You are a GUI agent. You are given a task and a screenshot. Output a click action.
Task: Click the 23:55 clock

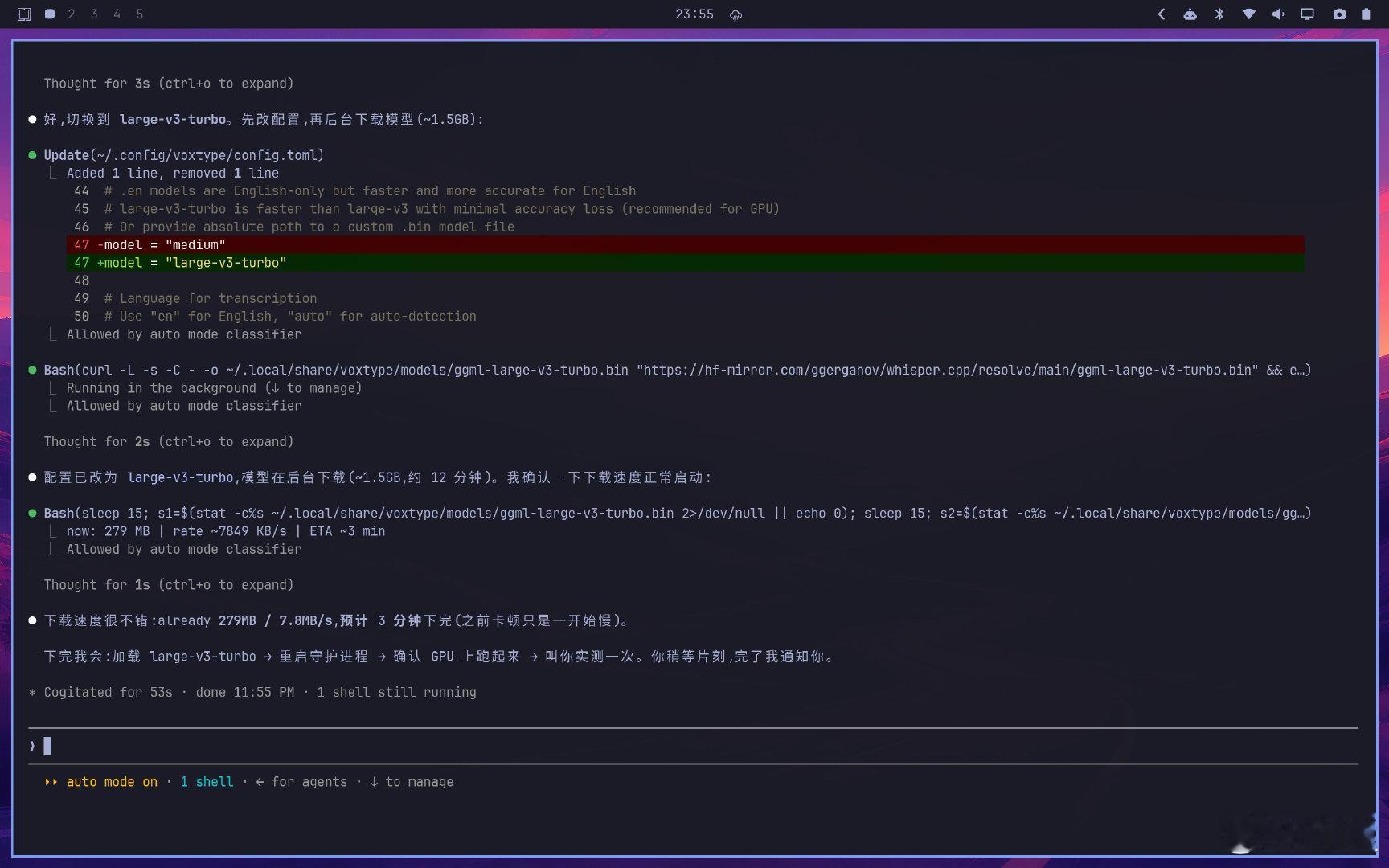point(694,14)
